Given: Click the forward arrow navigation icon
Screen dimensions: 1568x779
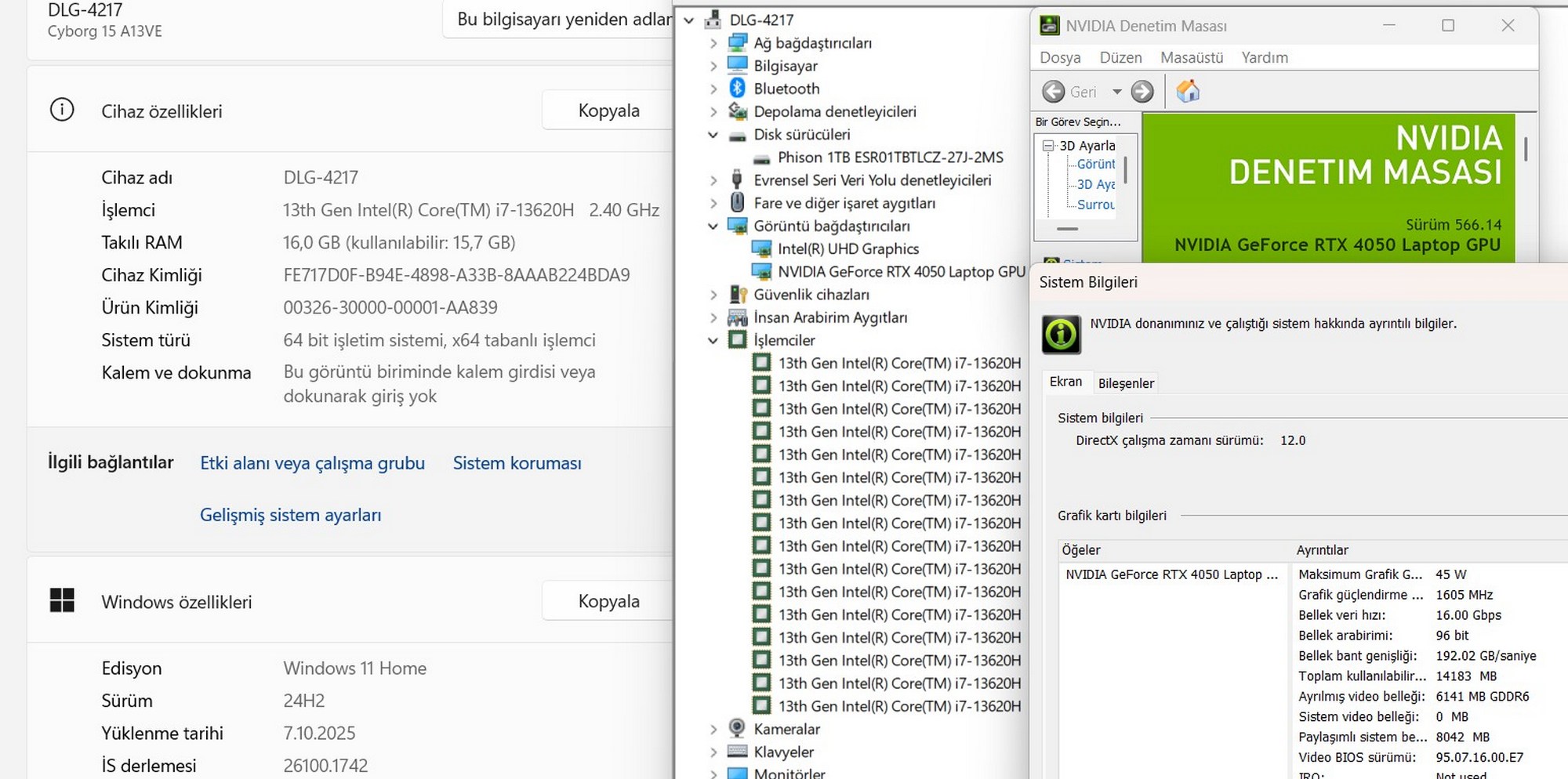Looking at the screenshot, I should pos(1142,92).
